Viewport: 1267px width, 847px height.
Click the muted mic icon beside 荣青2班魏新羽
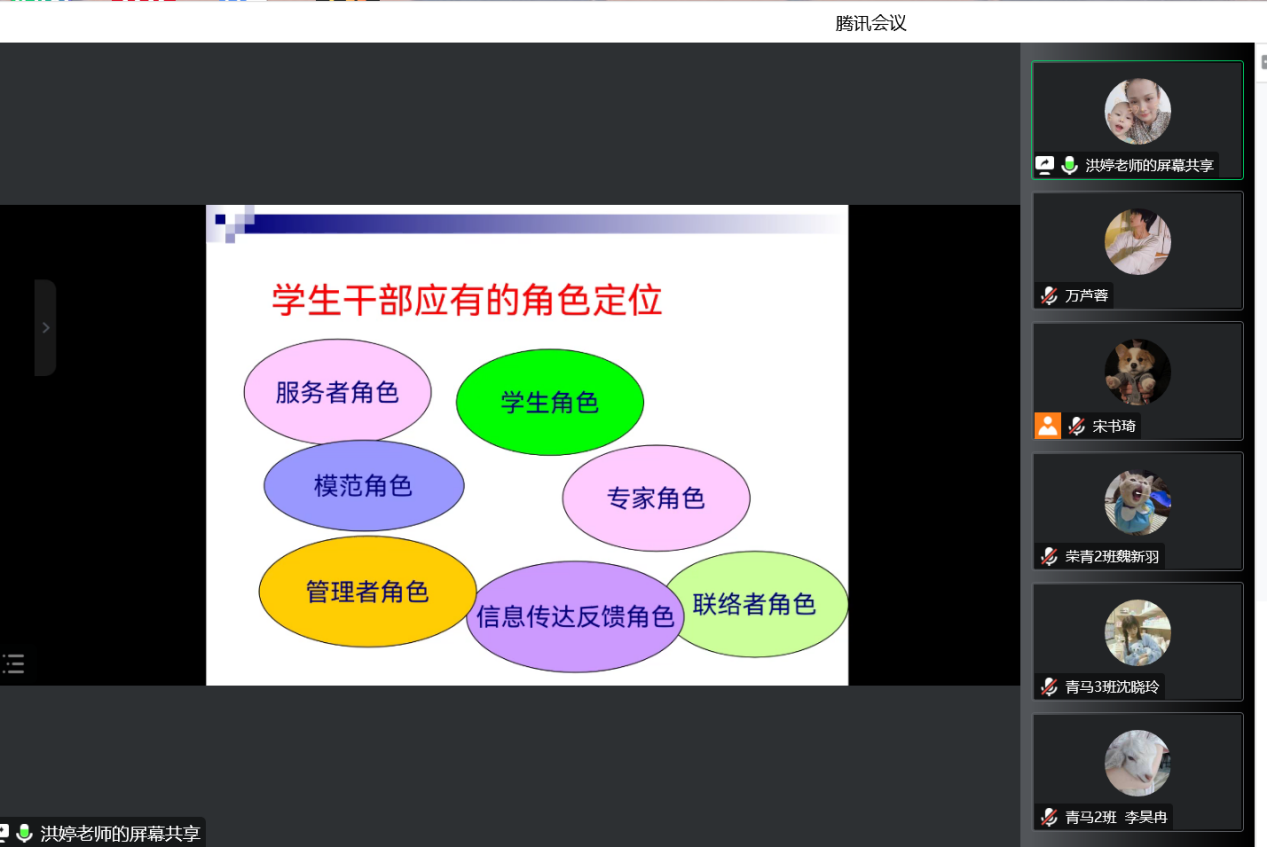[x=1049, y=556]
